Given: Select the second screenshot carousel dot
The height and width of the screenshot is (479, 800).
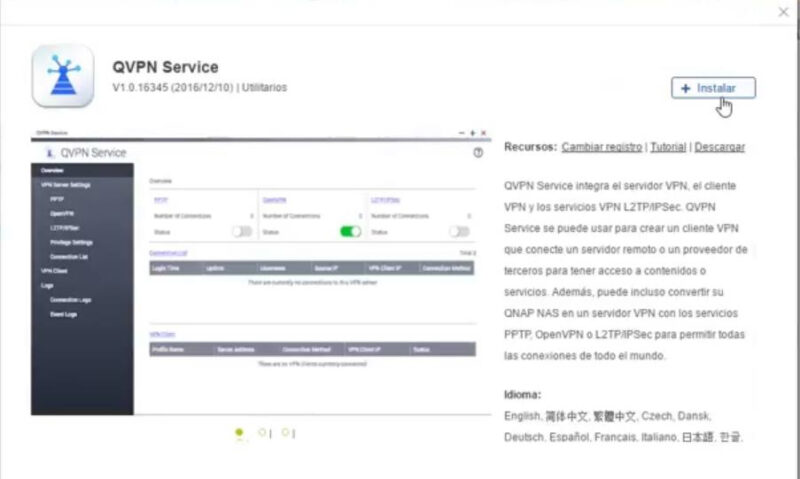Looking at the screenshot, I should point(262,433).
